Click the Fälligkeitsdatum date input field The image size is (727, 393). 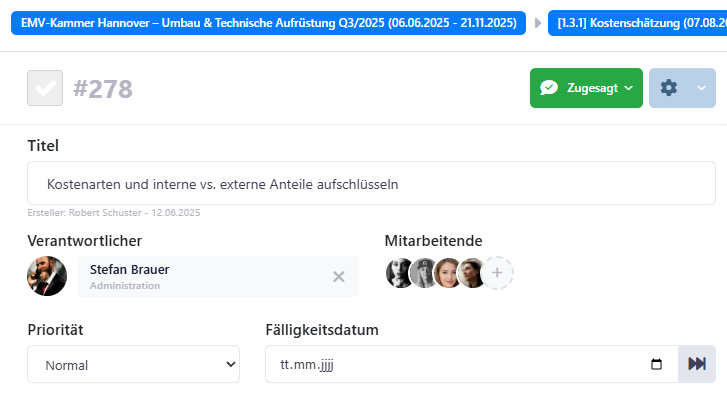coord(472,364)
